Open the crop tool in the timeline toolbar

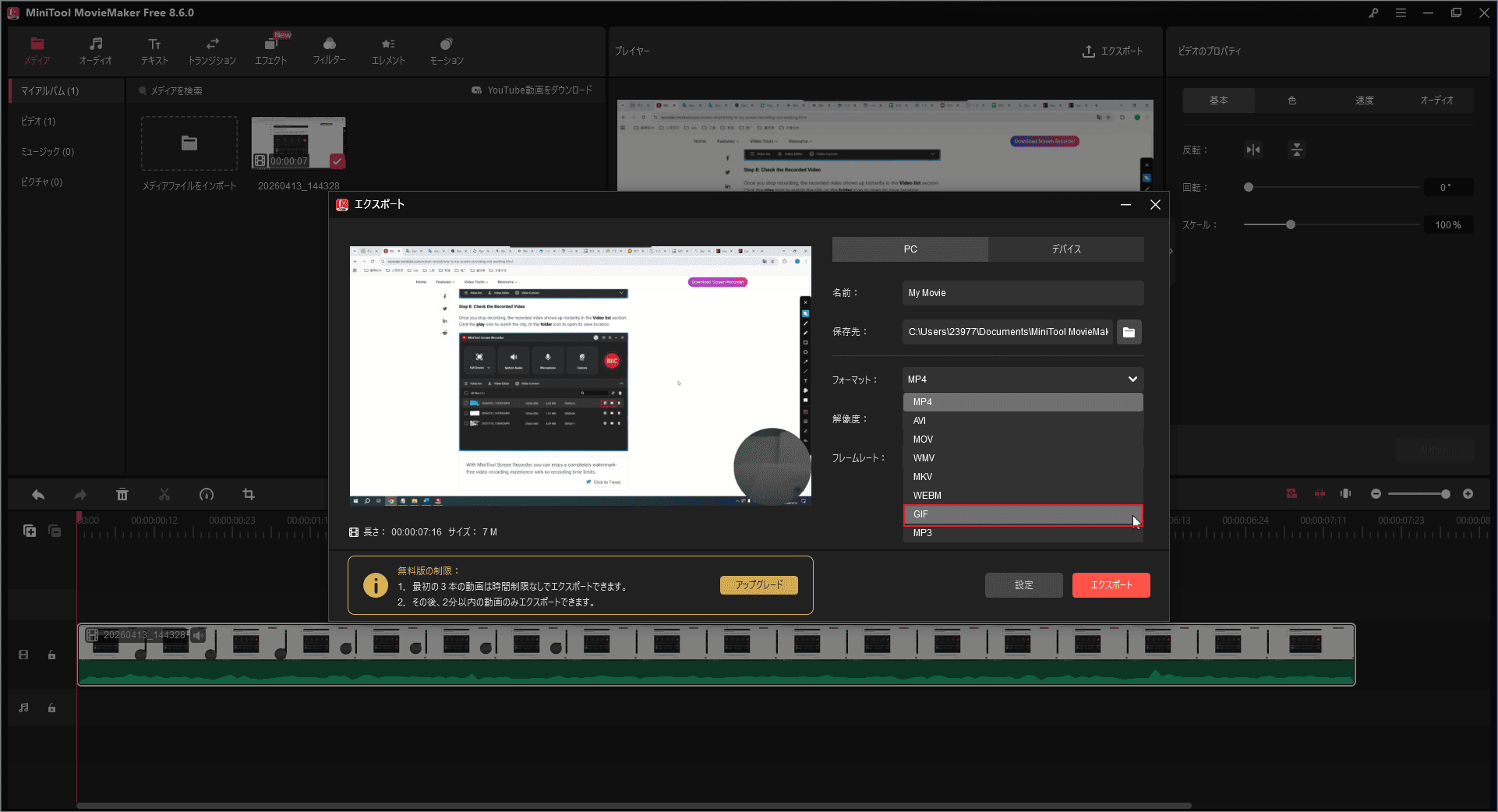[248, 494]
